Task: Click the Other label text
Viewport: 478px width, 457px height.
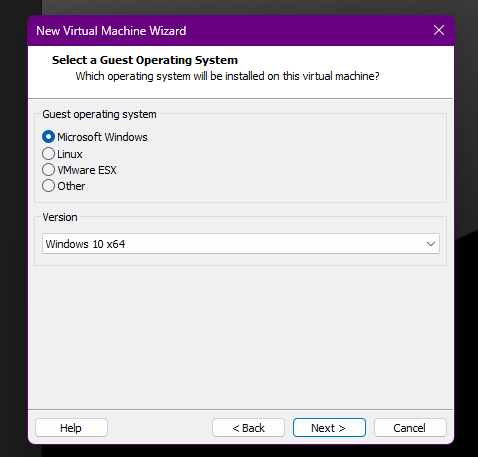Action: click(x=71, y=186)
